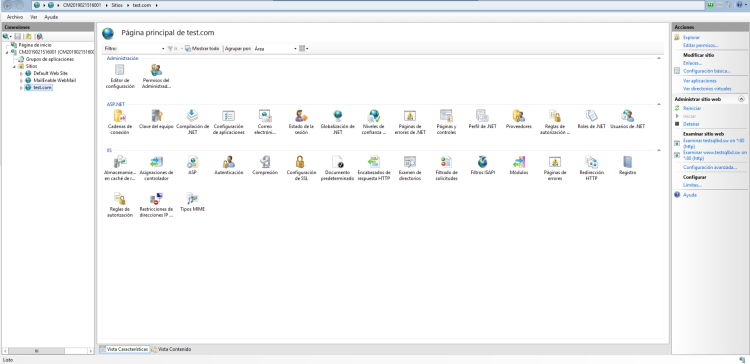Open the Archivo menu

point(14,17)
